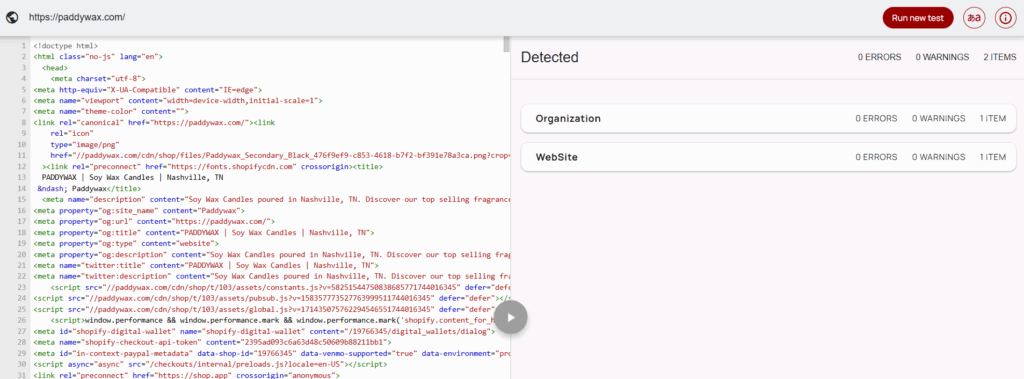Click the shop.app preconnect link line
Screen dimensions: 1024x379
[186, 375]
